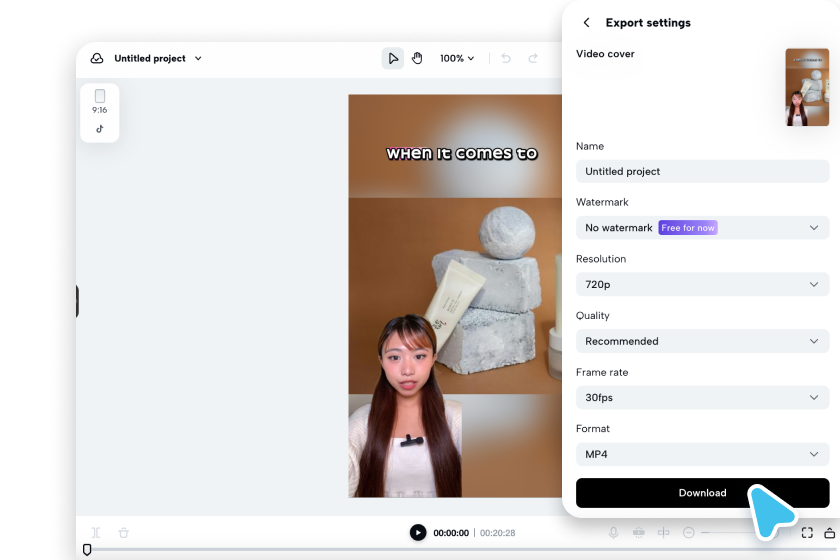Click the align-split center icon
The image size is (840, 560).
pyautogui.click(x=663, y=533)
